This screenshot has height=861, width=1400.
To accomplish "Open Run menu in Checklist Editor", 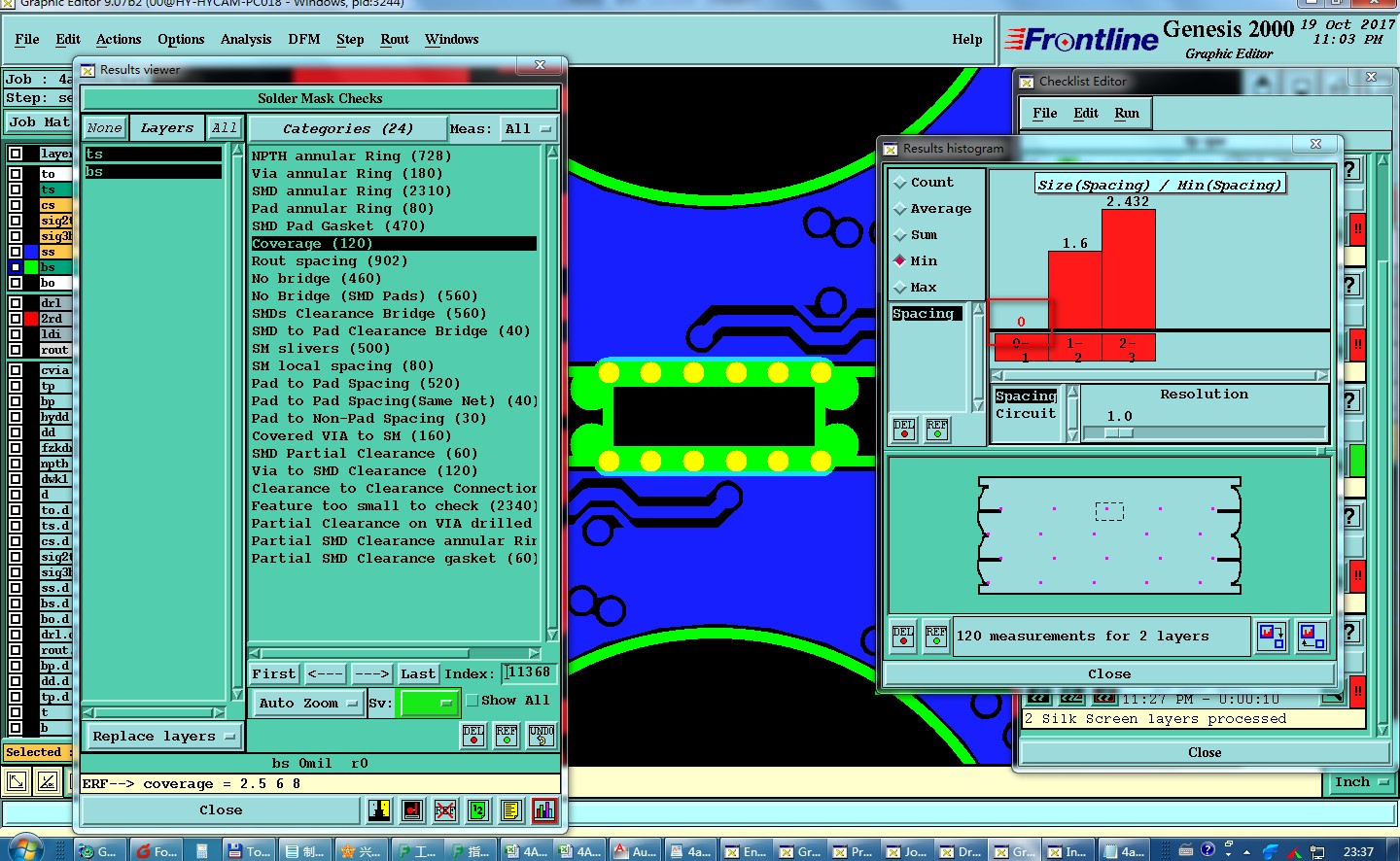I will pos(1127,113).
